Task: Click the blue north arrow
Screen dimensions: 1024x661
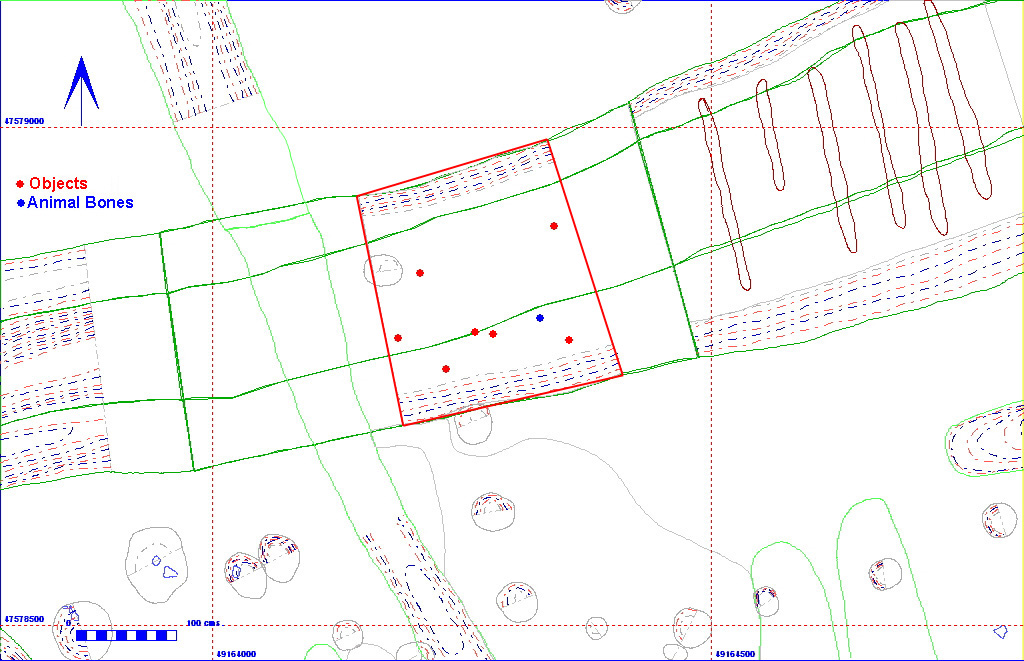Action: pyautogui.click(x=81, y=85)
